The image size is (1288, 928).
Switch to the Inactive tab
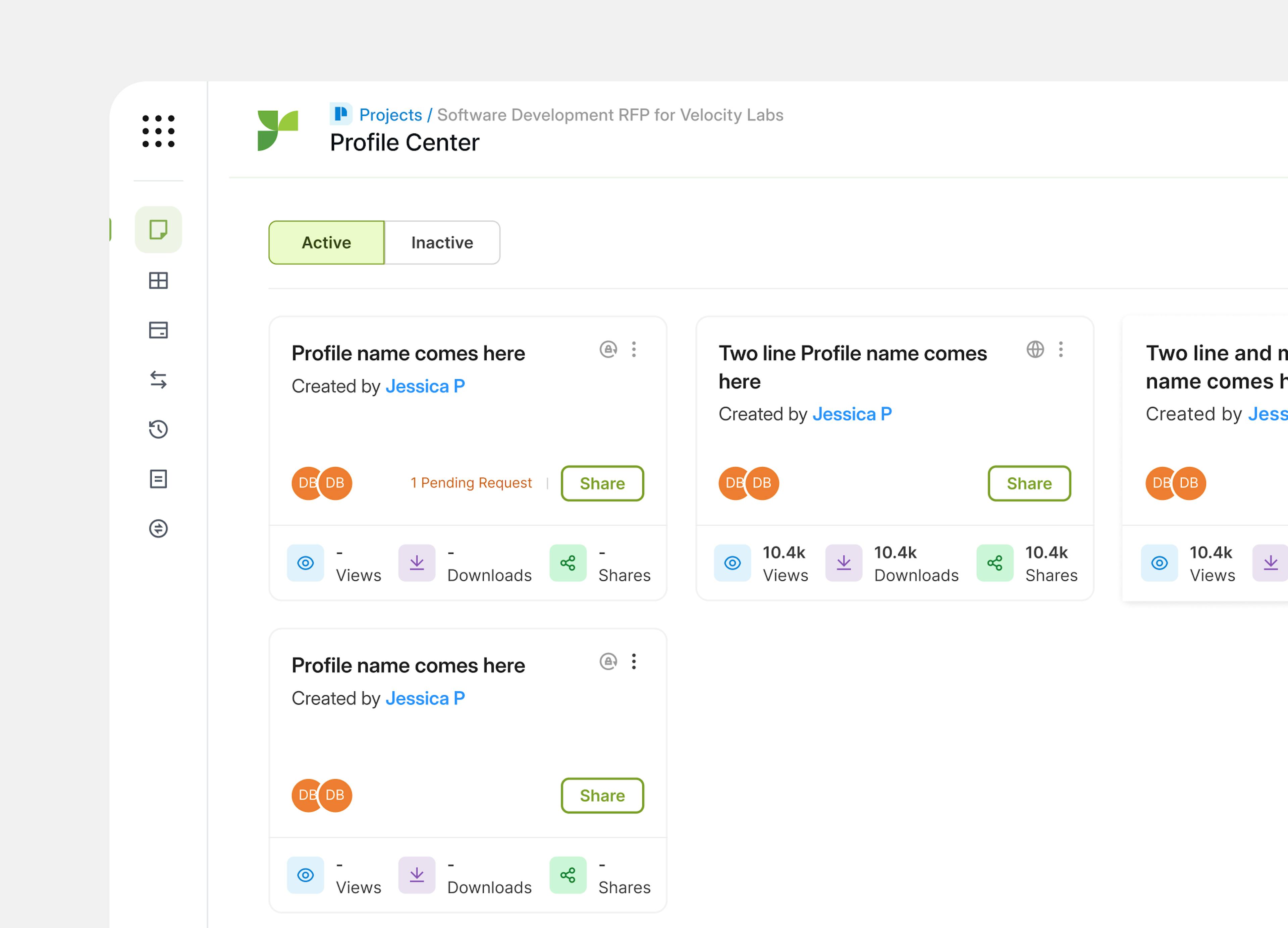tap(442, 242)
